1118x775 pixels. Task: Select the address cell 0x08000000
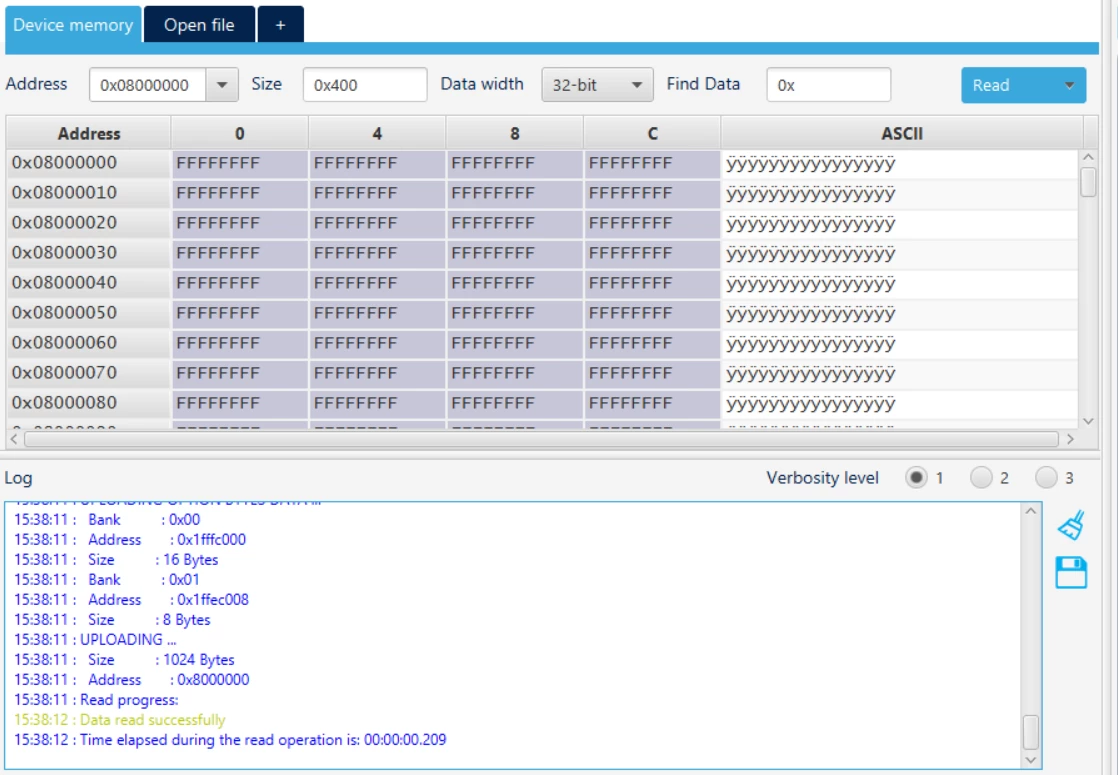click(x=88, y=163)
